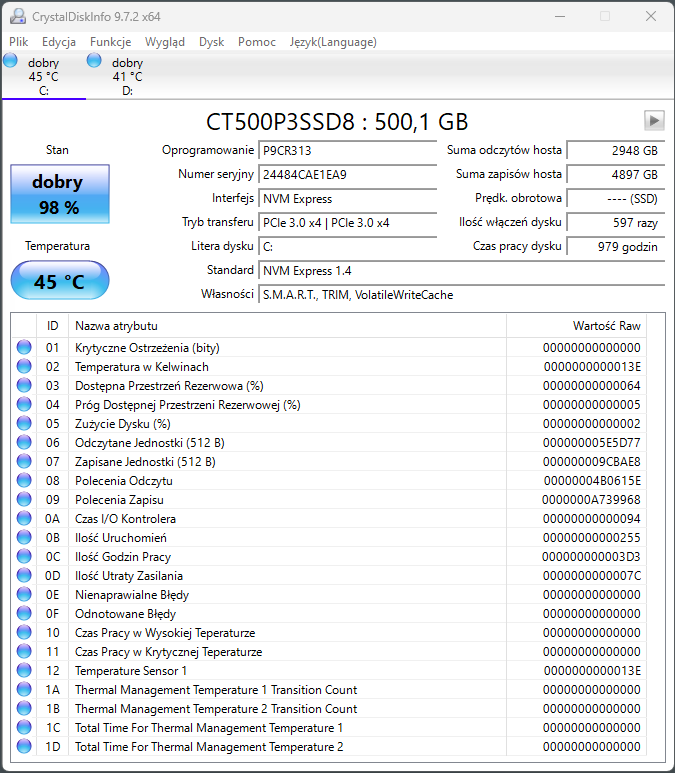Click the next disk arrow button
Image resolution: width=675 pixels, height=773 pixels.
(x=654, y=120)
